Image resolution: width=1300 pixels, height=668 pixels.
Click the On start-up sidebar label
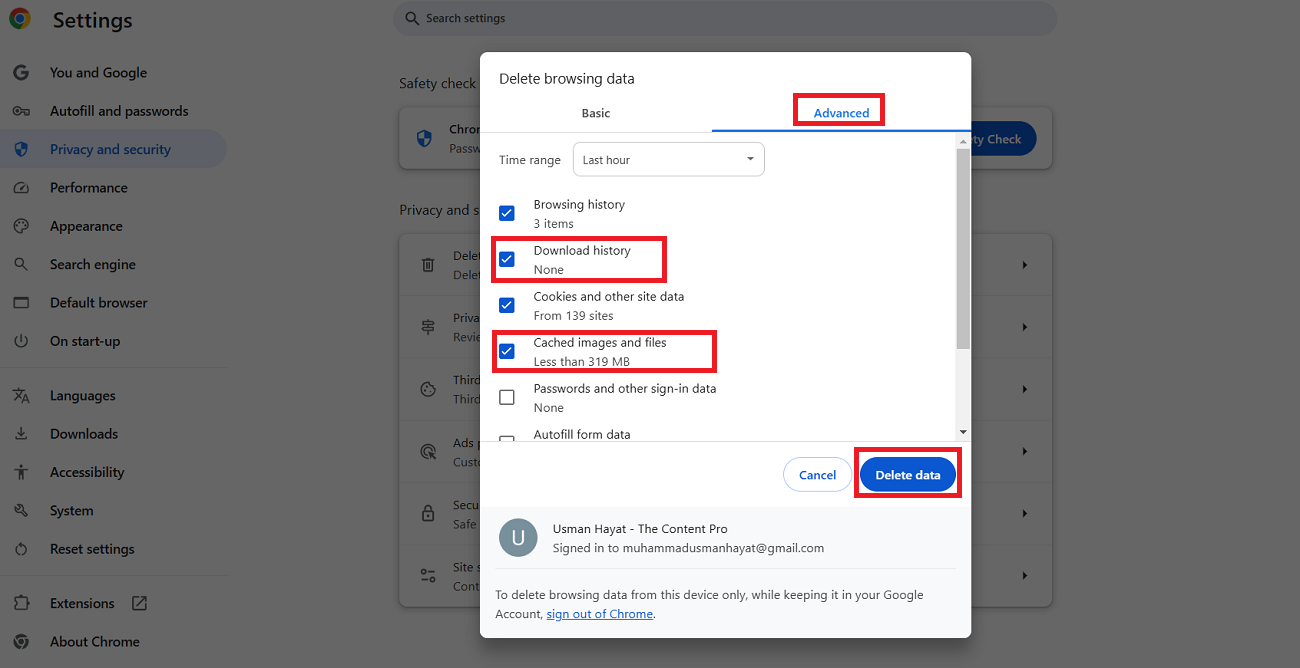pos(85,341)
